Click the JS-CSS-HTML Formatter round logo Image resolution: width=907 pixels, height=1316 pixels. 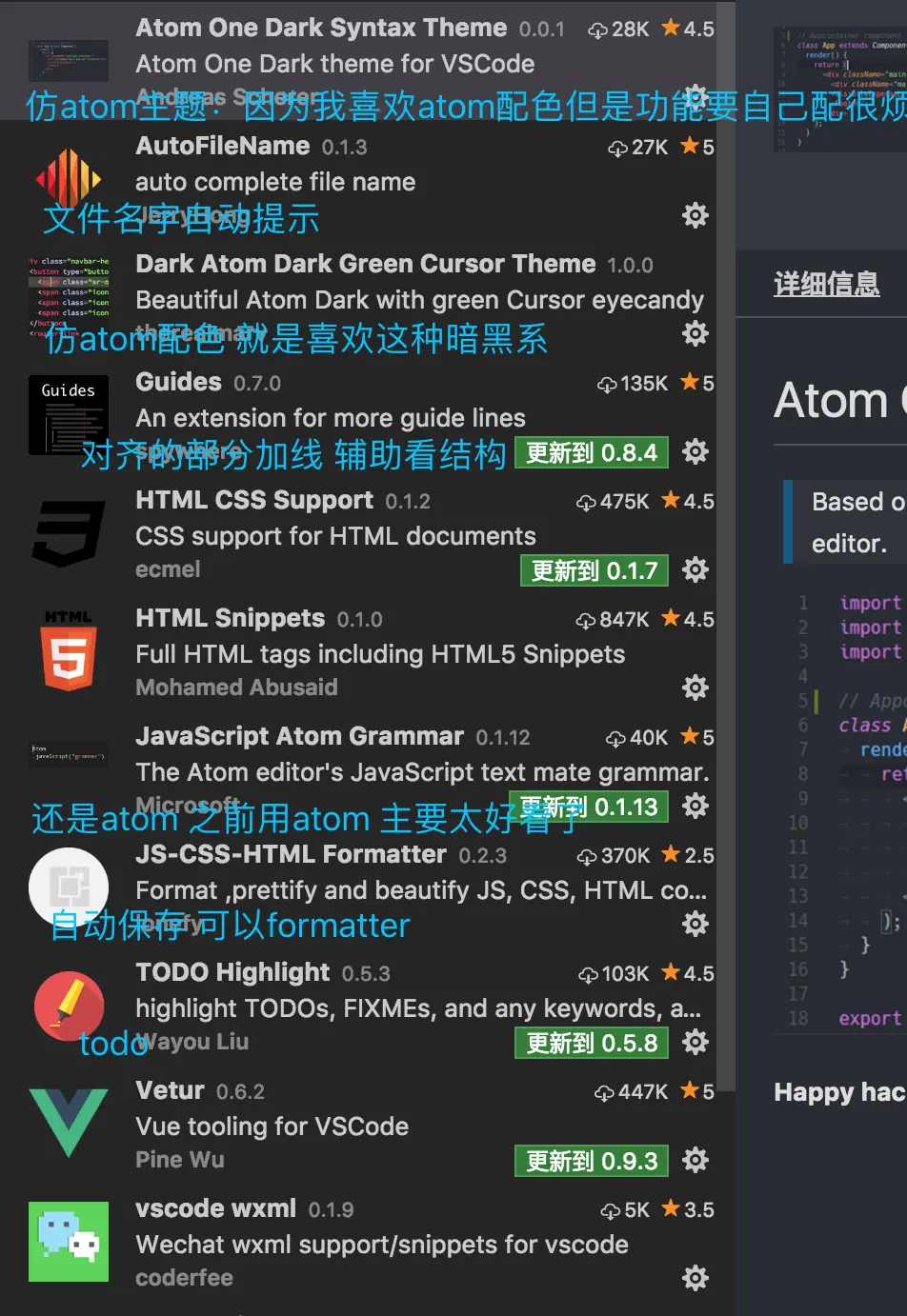point(69,887)
